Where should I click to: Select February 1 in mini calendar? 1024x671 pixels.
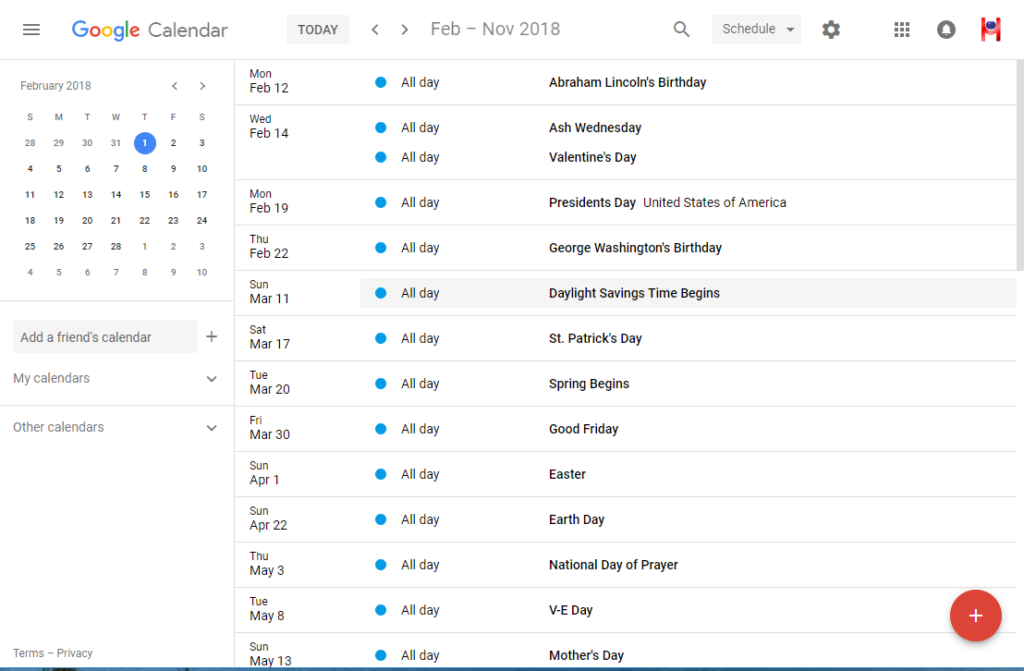tap(145, 142)
